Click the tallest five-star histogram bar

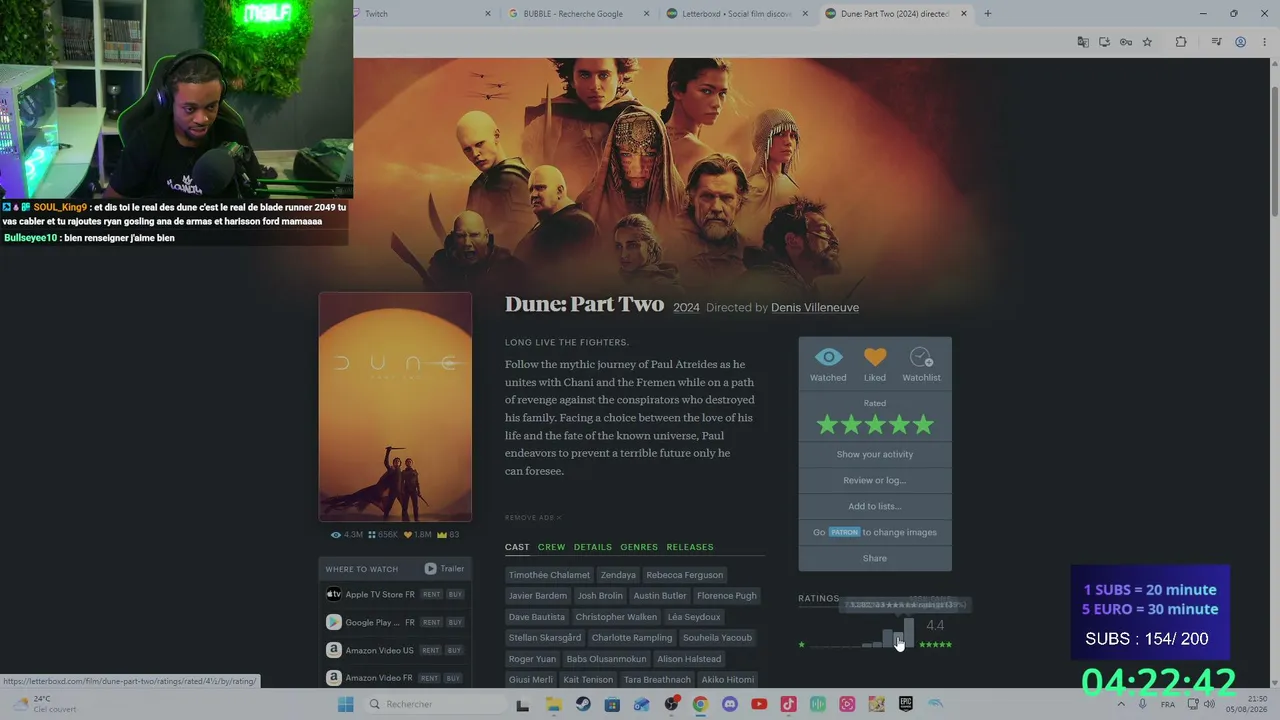tap(909, 633)
